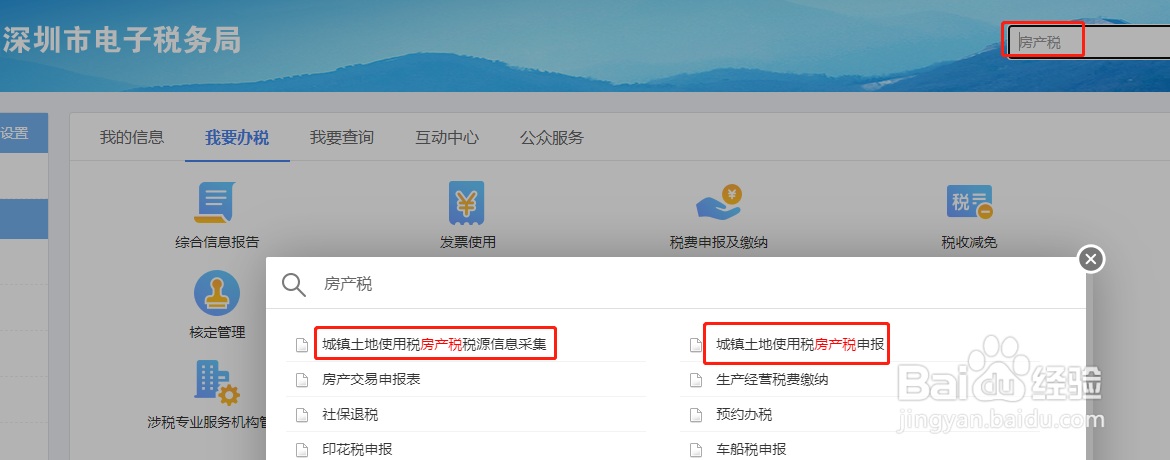This screenshot has width=1170, height=460.
Task: Open 综合信息报告 icon
Action: coord(216,202)
